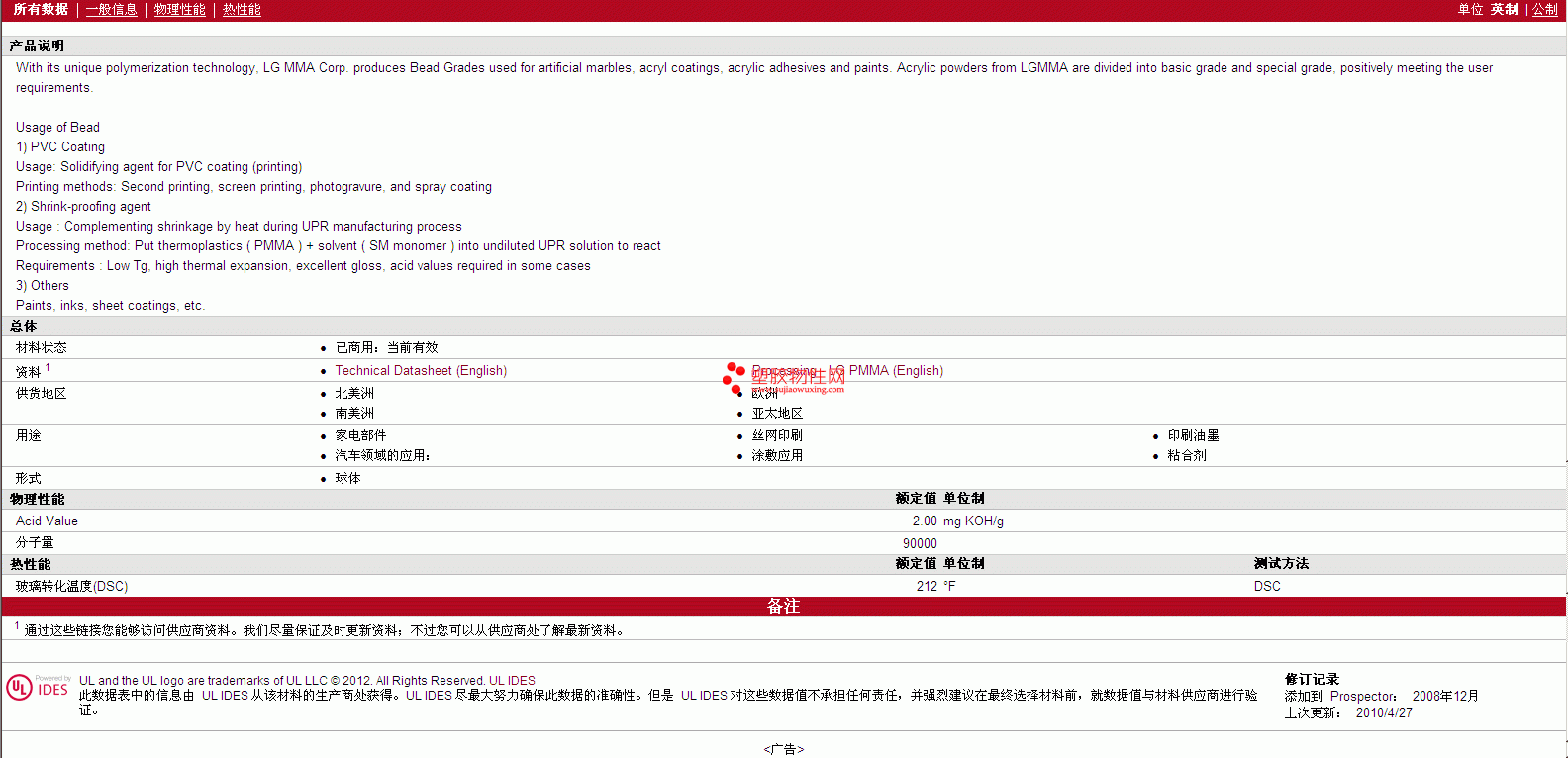The image size is (1568, 758).
Task: Click the Paints, inks, sheet coatings line
Action: [x=110, y=306]
